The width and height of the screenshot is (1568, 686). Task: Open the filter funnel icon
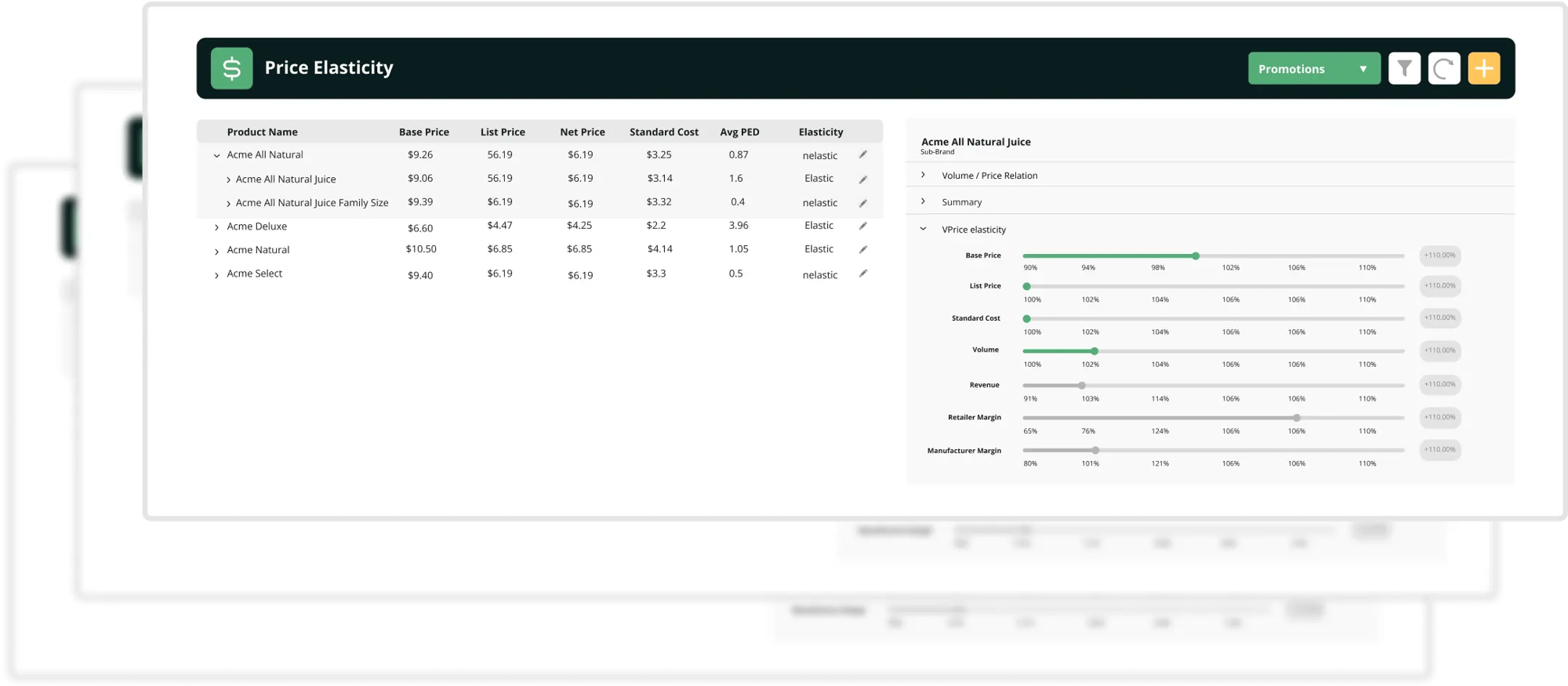[1404, 68]
